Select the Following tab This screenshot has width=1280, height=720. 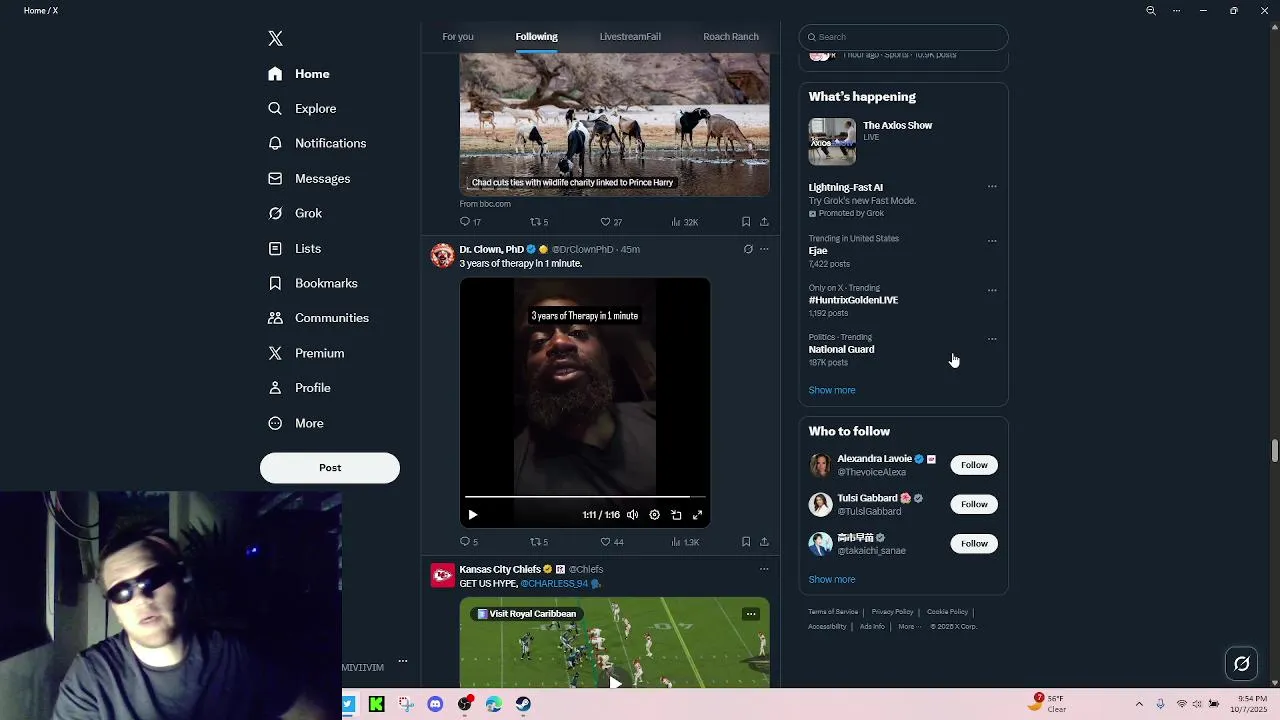coord(537,37)
